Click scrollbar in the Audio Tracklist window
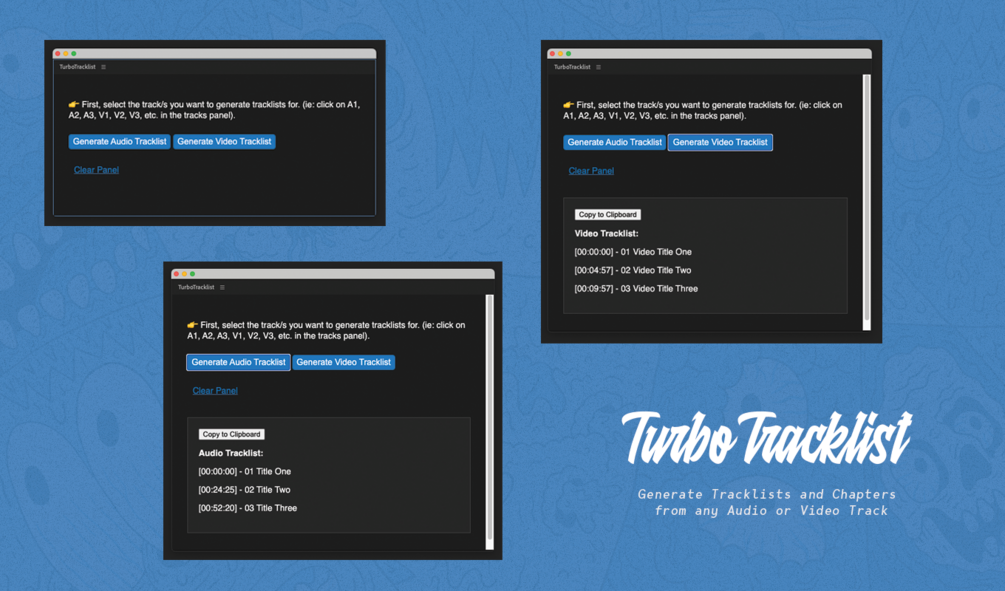 pyautogui.click(x=490, y=422)
